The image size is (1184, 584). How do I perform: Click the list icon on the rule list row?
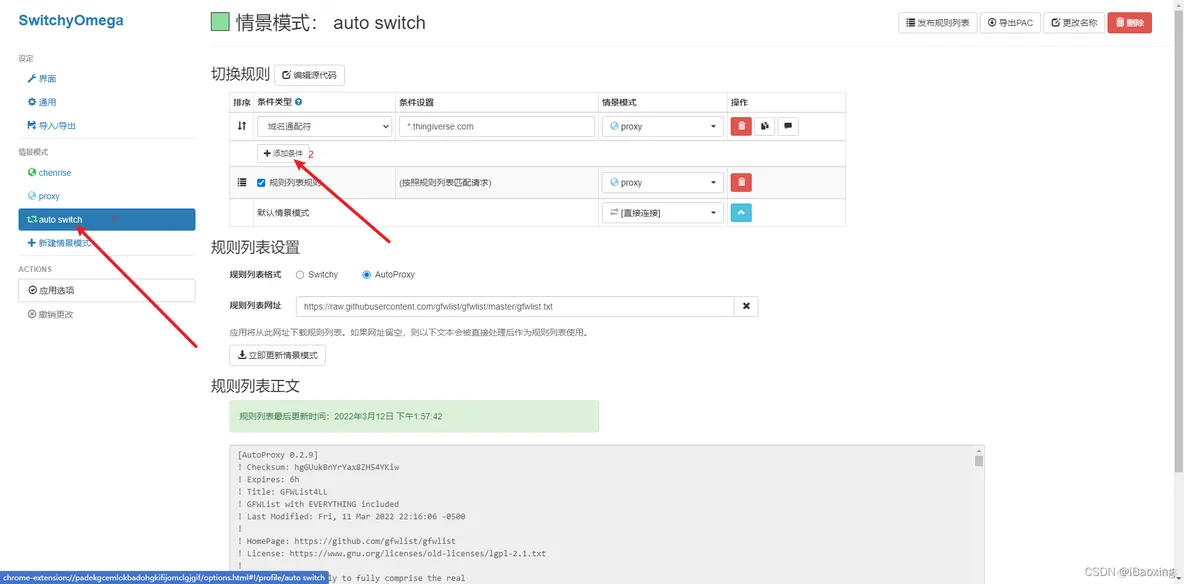[x=242, y=182]
